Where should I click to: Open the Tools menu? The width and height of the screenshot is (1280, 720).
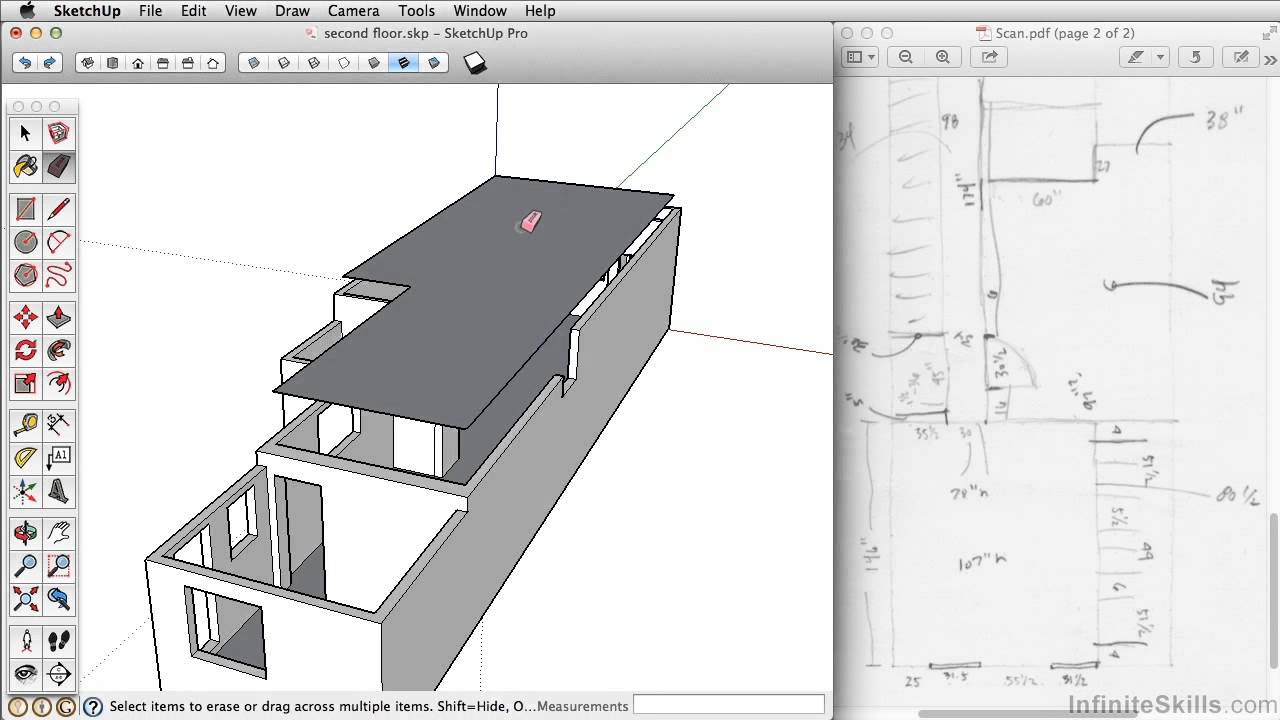417,11
